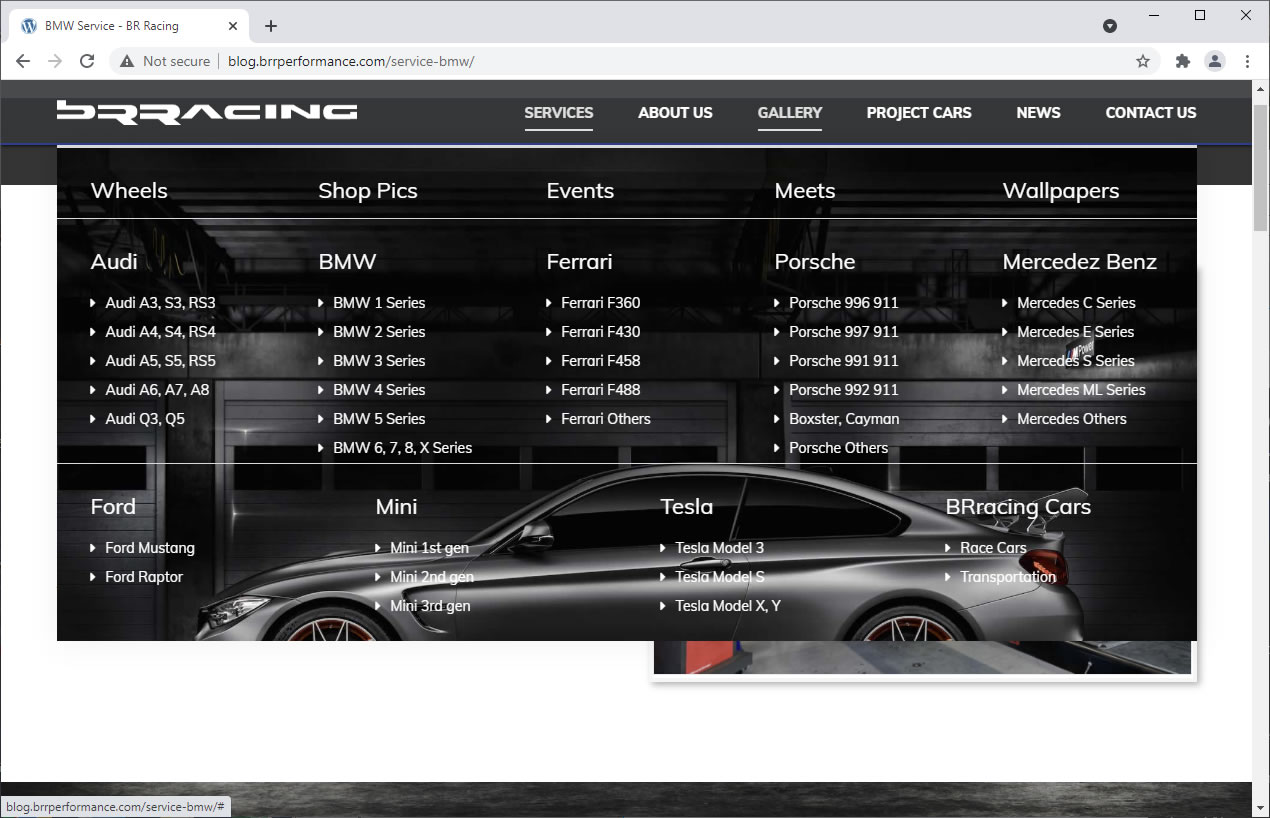Open the Contact Us page
The width and height of the screenshot is (1270, 818).
click(x=1150, y=113)
